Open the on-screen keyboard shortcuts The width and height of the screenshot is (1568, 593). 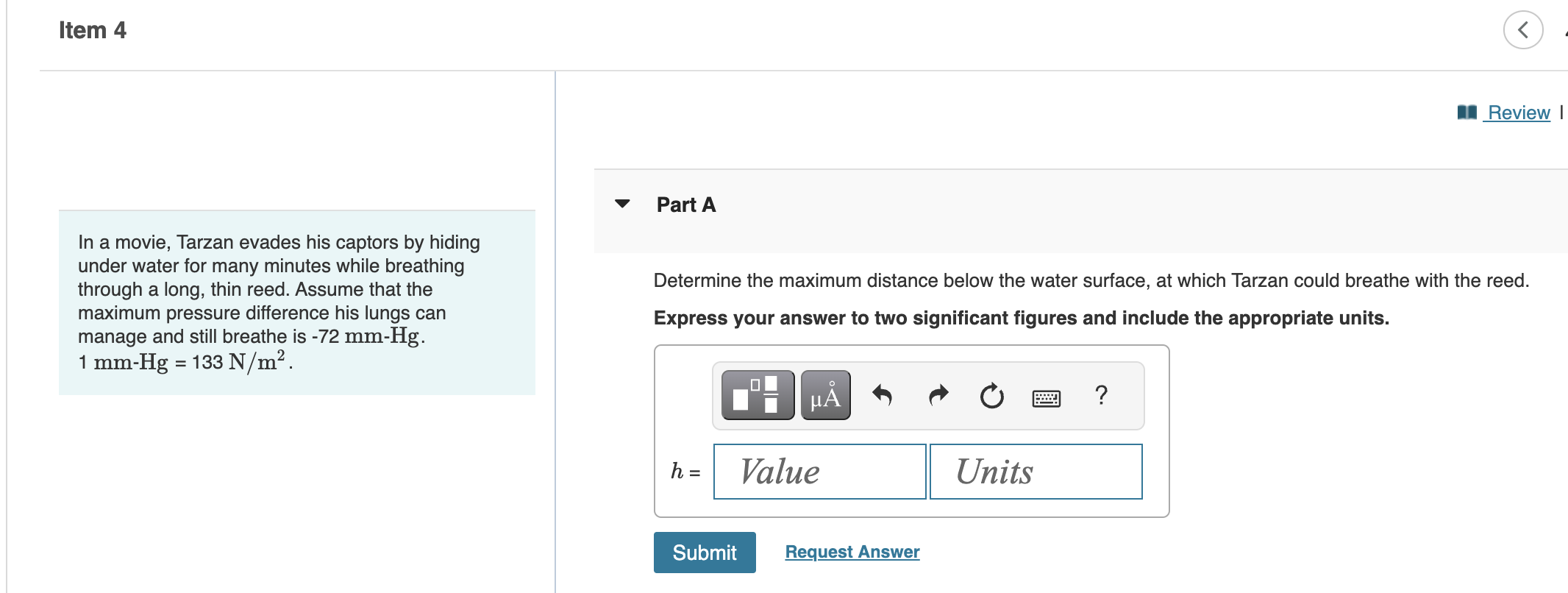pos(1047,397)
